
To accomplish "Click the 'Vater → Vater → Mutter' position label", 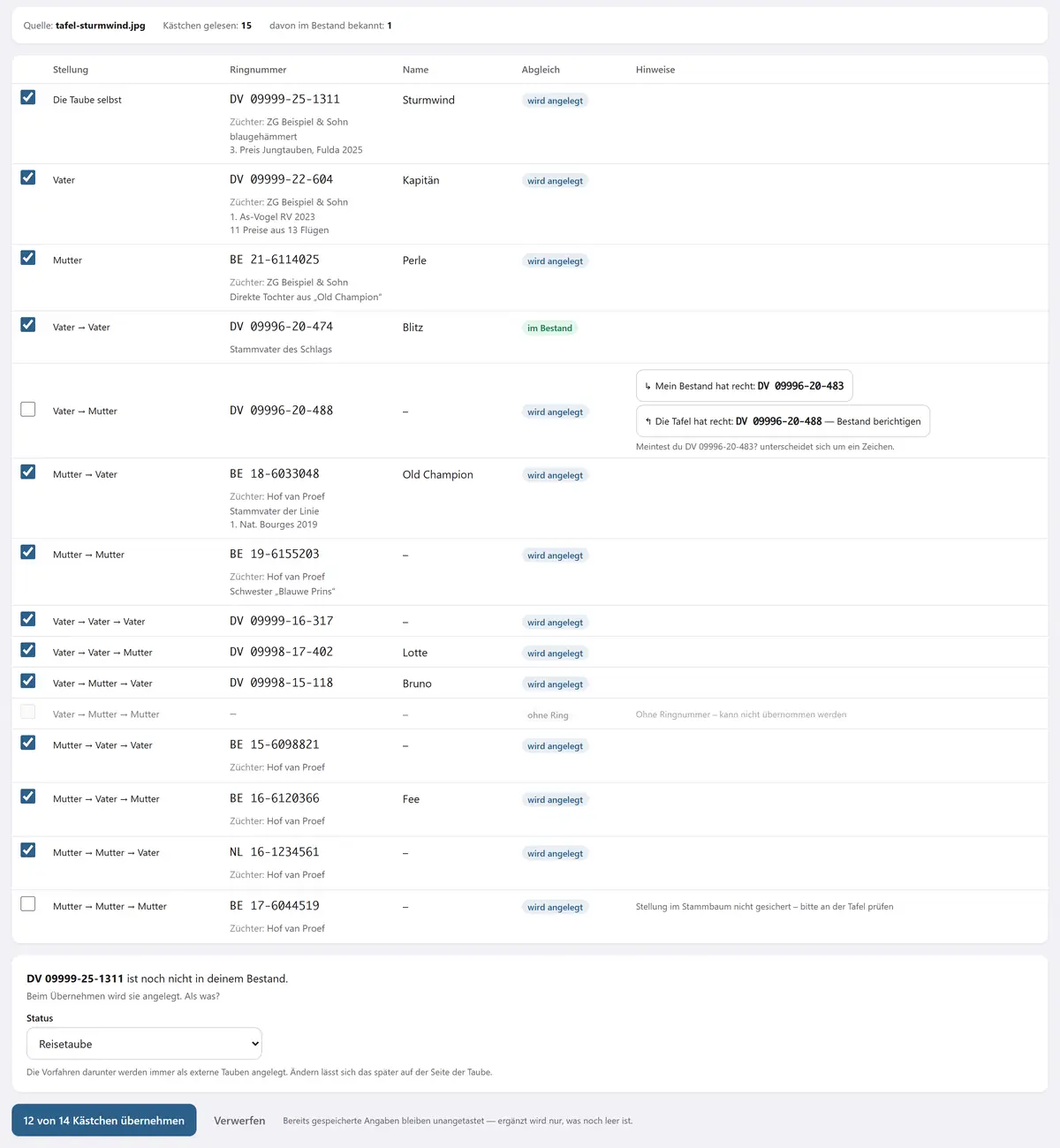I will (102, 653).
